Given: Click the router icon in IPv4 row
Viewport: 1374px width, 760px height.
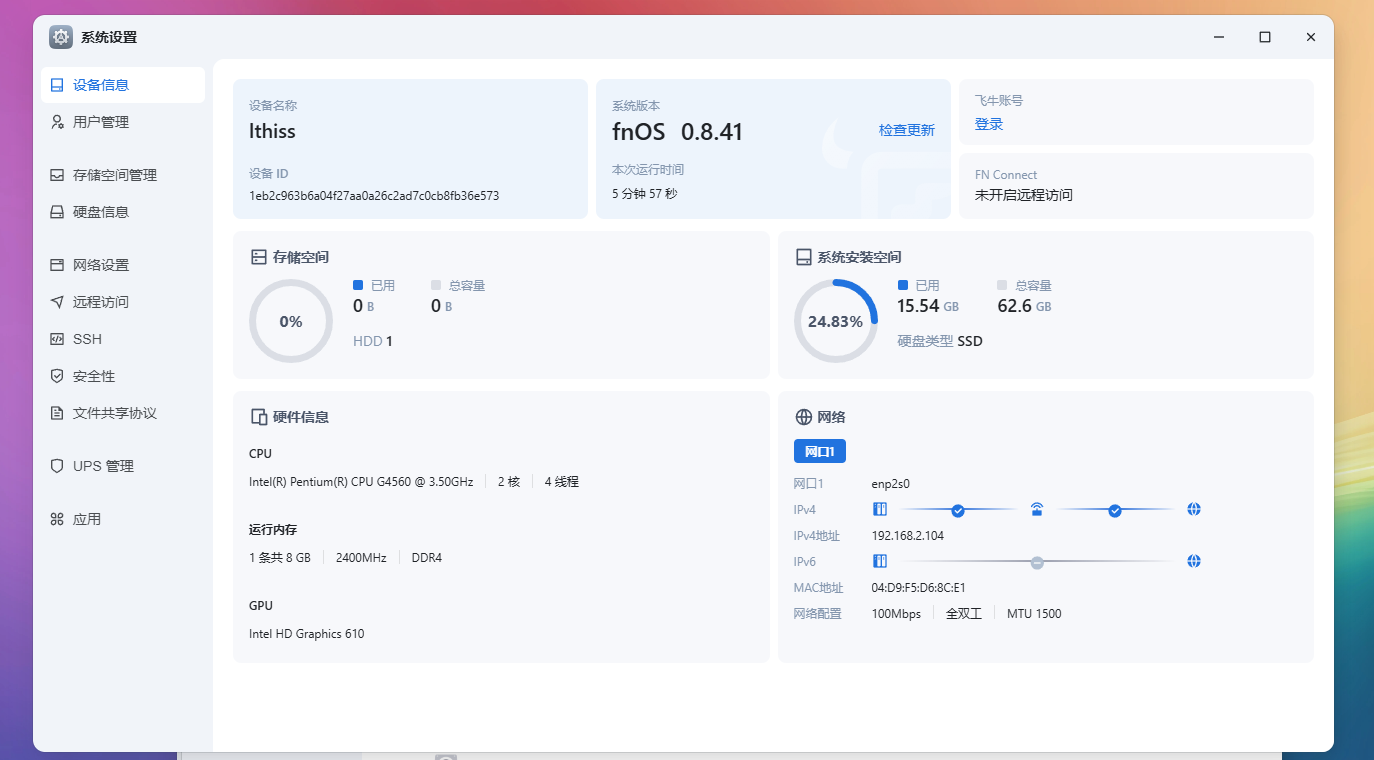Looking at the screenshot, I should (x=1037, y=510).
